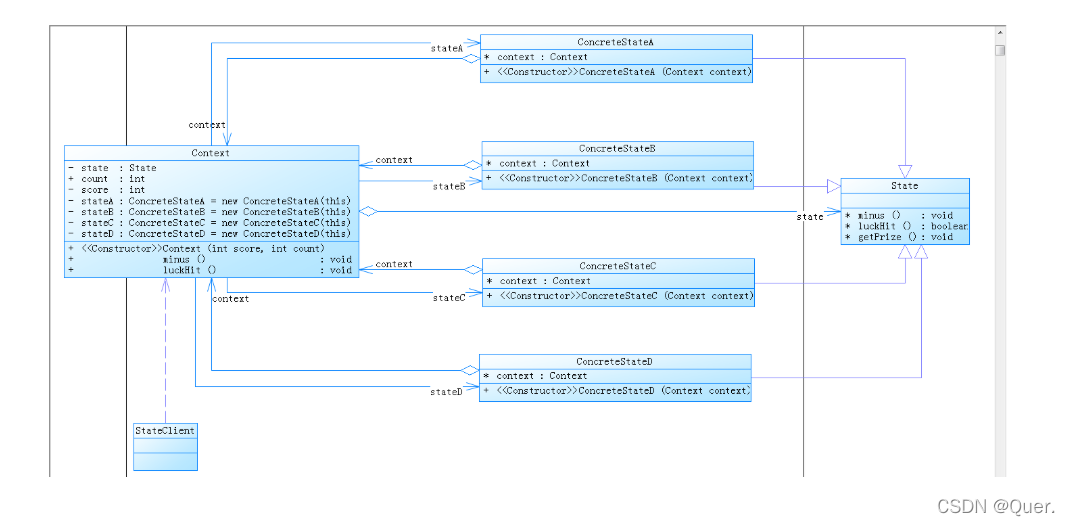Click the 'state : State' attribute
The image size is (1070, 526).
tap(113, 168)
